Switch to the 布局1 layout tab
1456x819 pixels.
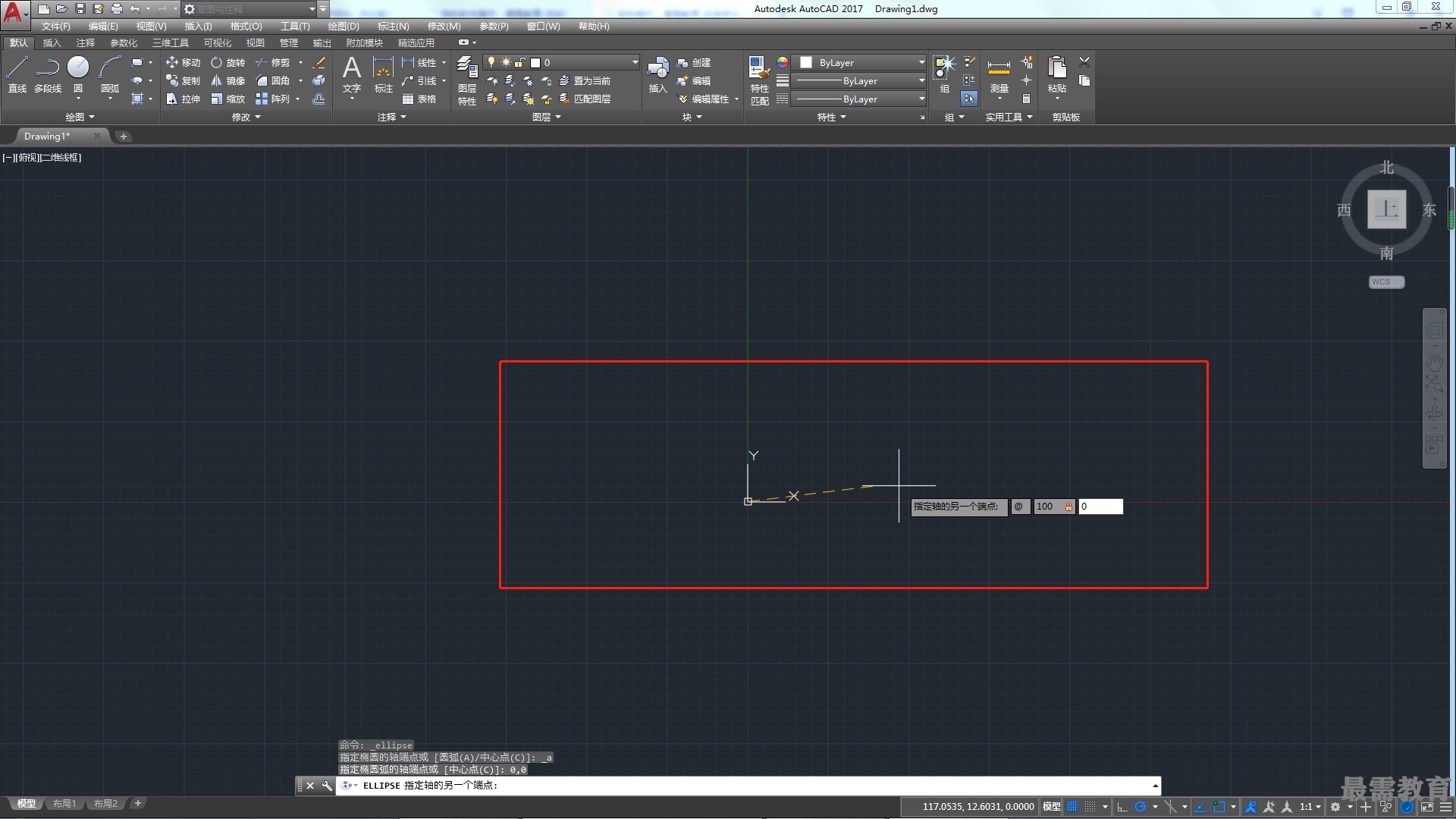coord(64,804)
